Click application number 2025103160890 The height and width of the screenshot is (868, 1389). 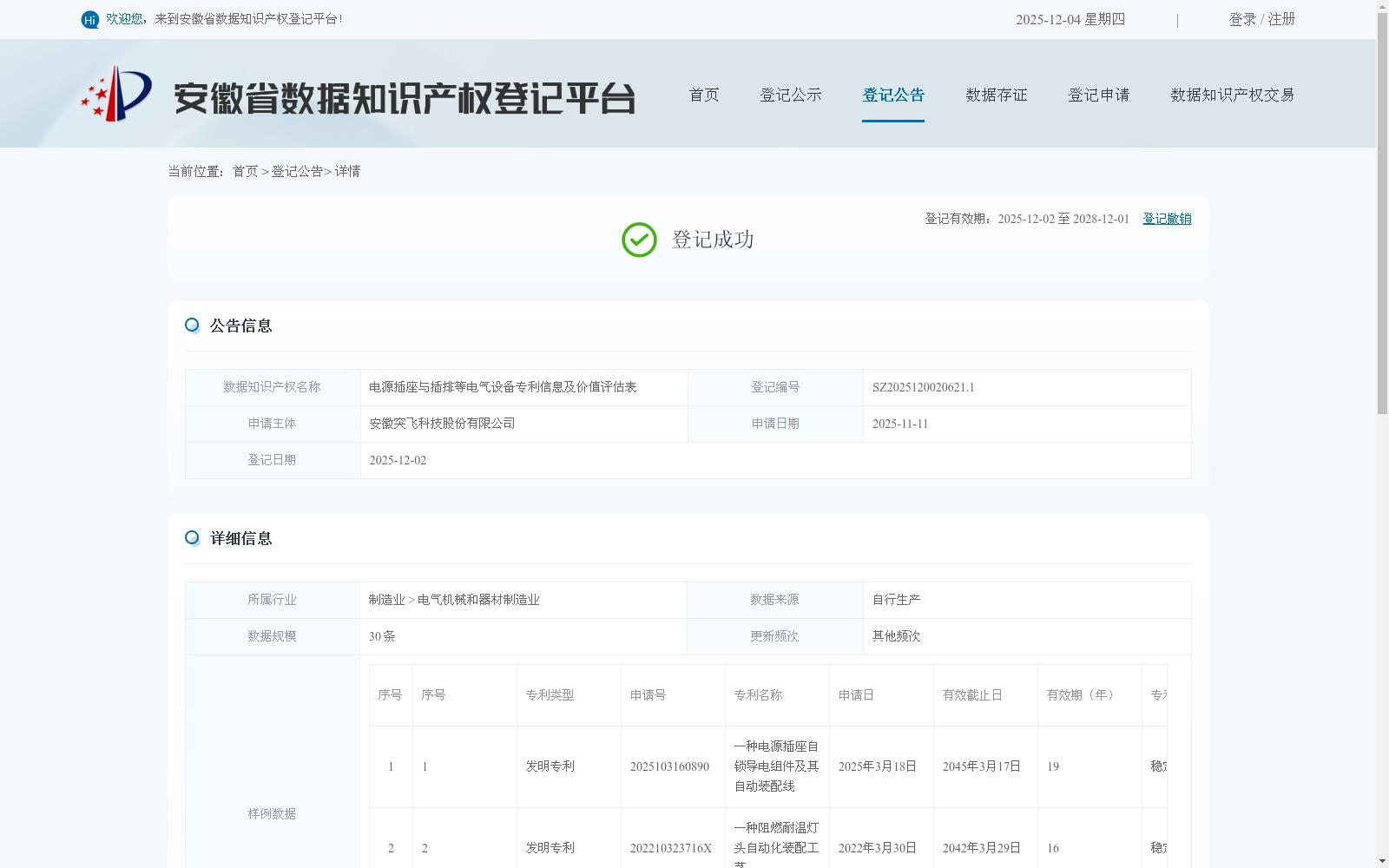tap(669, 766)
